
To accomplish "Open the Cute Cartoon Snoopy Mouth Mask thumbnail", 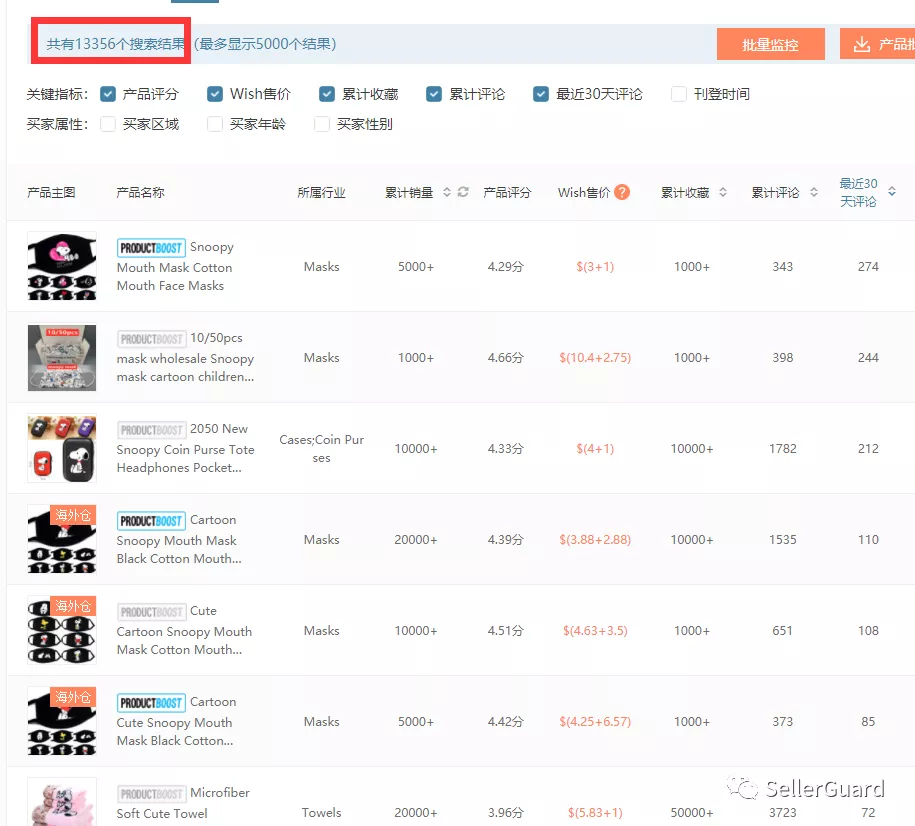I will (62, 630).
